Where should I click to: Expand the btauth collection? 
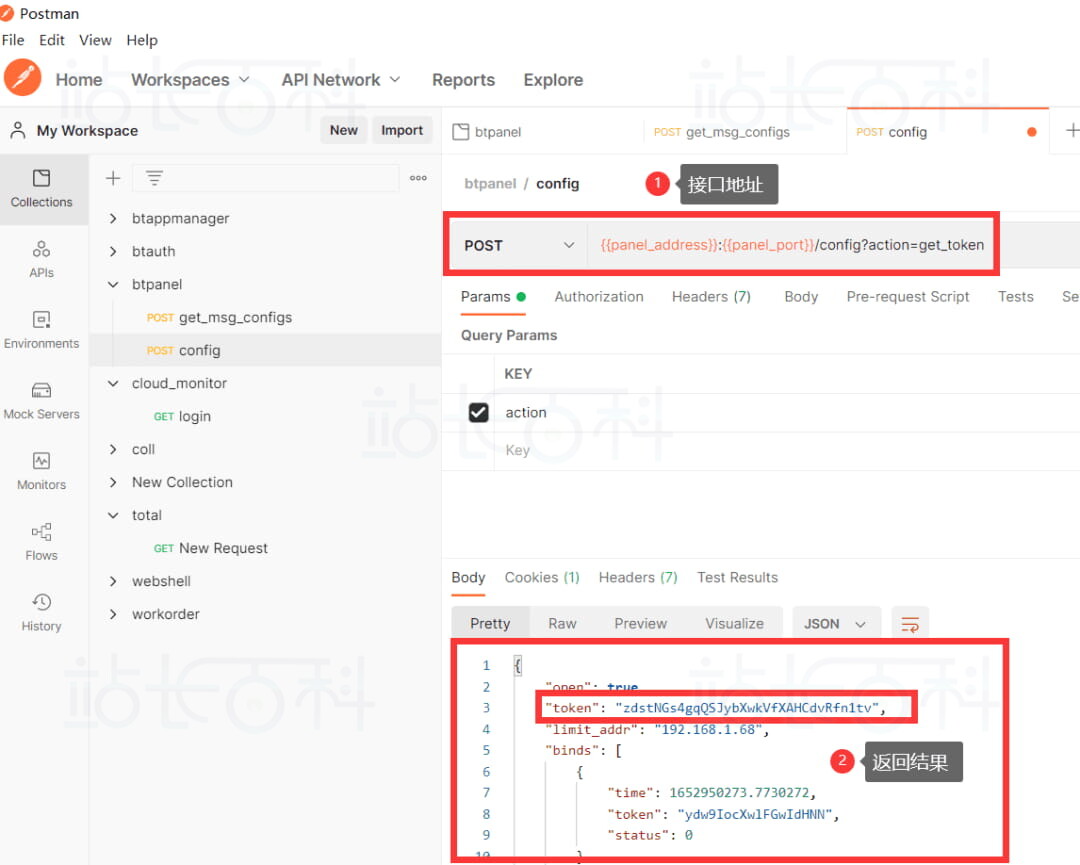pos(113,251)
